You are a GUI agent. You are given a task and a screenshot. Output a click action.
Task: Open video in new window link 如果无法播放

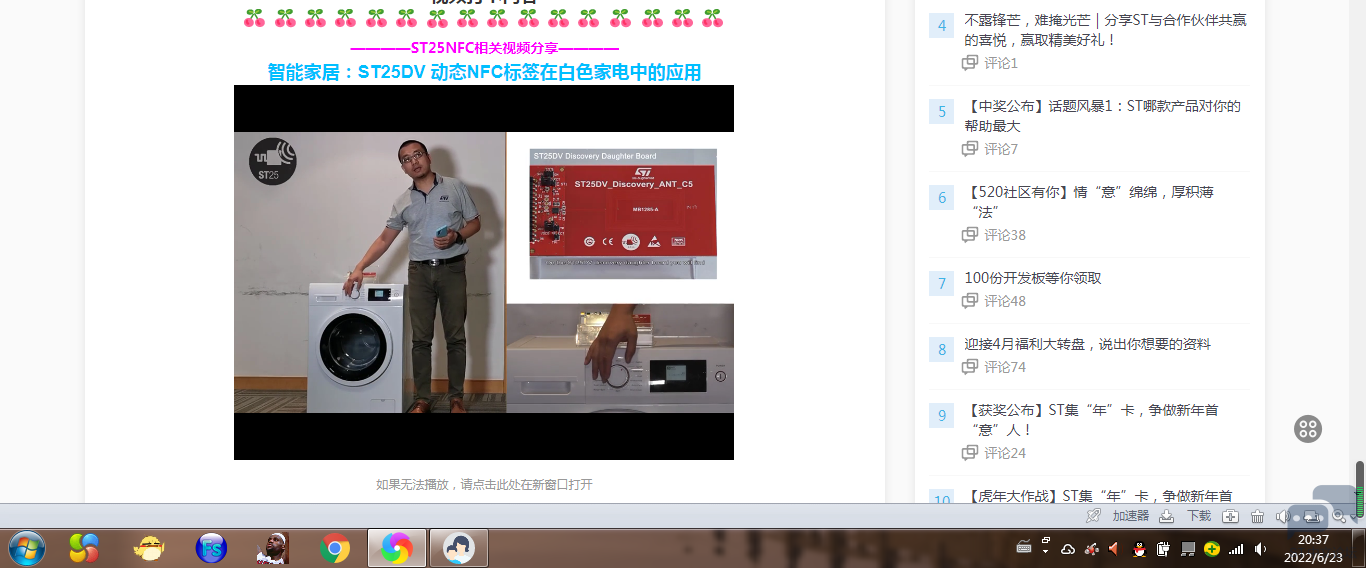(484, 484)
